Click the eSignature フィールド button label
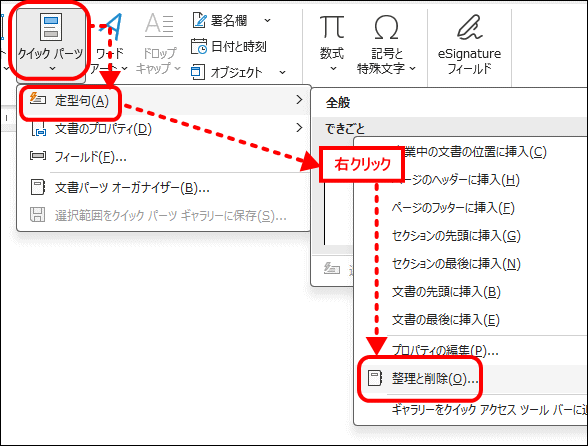588x446 pixels. [x=470, y=61]
